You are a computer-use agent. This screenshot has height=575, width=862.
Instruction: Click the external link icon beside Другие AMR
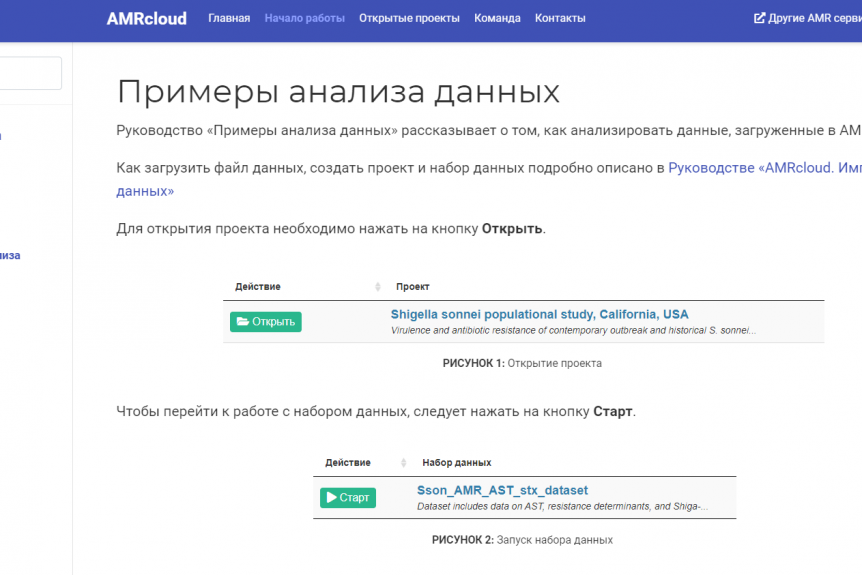(x=759, y=18)
